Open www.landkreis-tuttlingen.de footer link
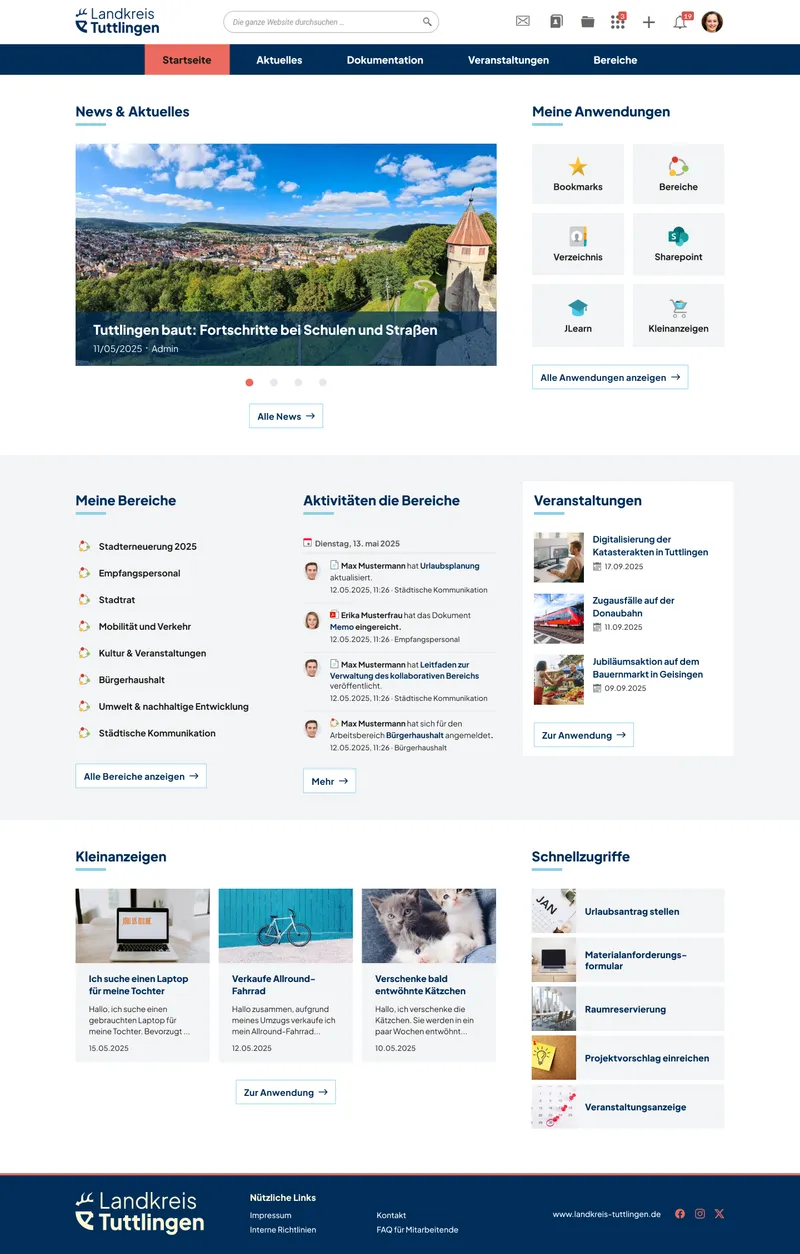 click(x=607, y=1214)
